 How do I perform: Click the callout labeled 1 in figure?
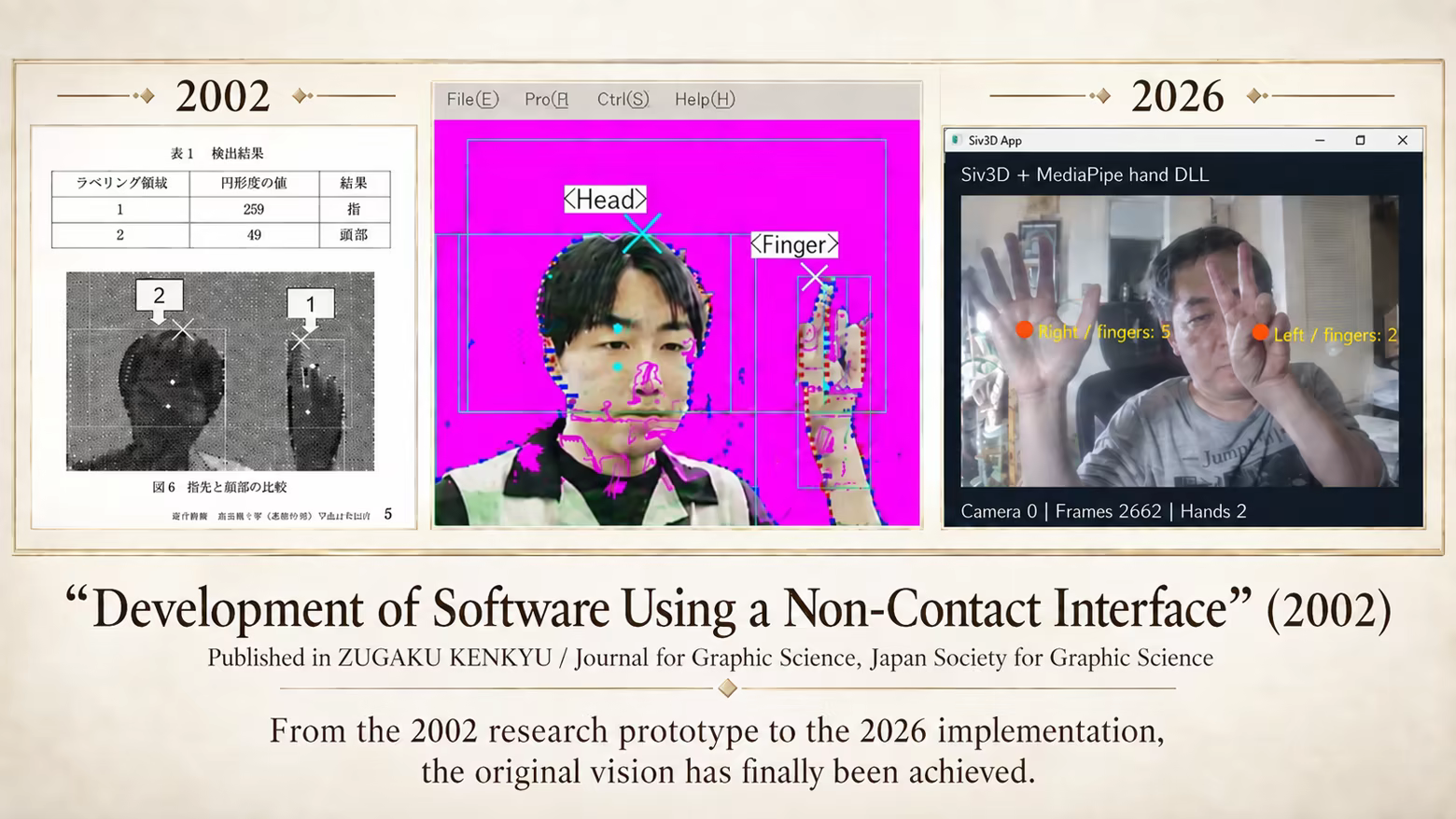pyautogui.click(x=310, y=307)
